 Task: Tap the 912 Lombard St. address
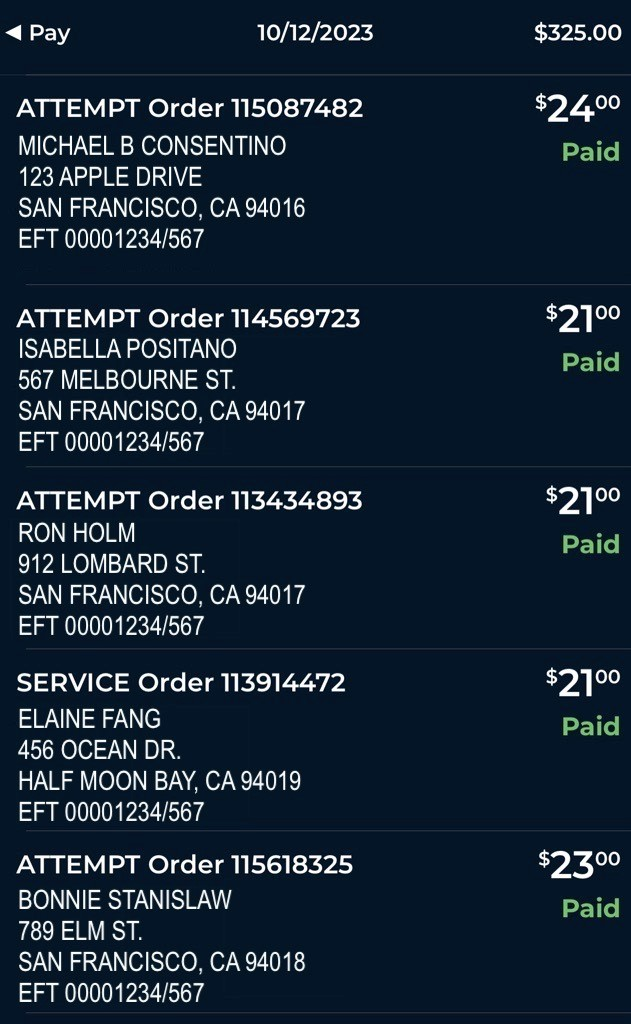point(111,564)
